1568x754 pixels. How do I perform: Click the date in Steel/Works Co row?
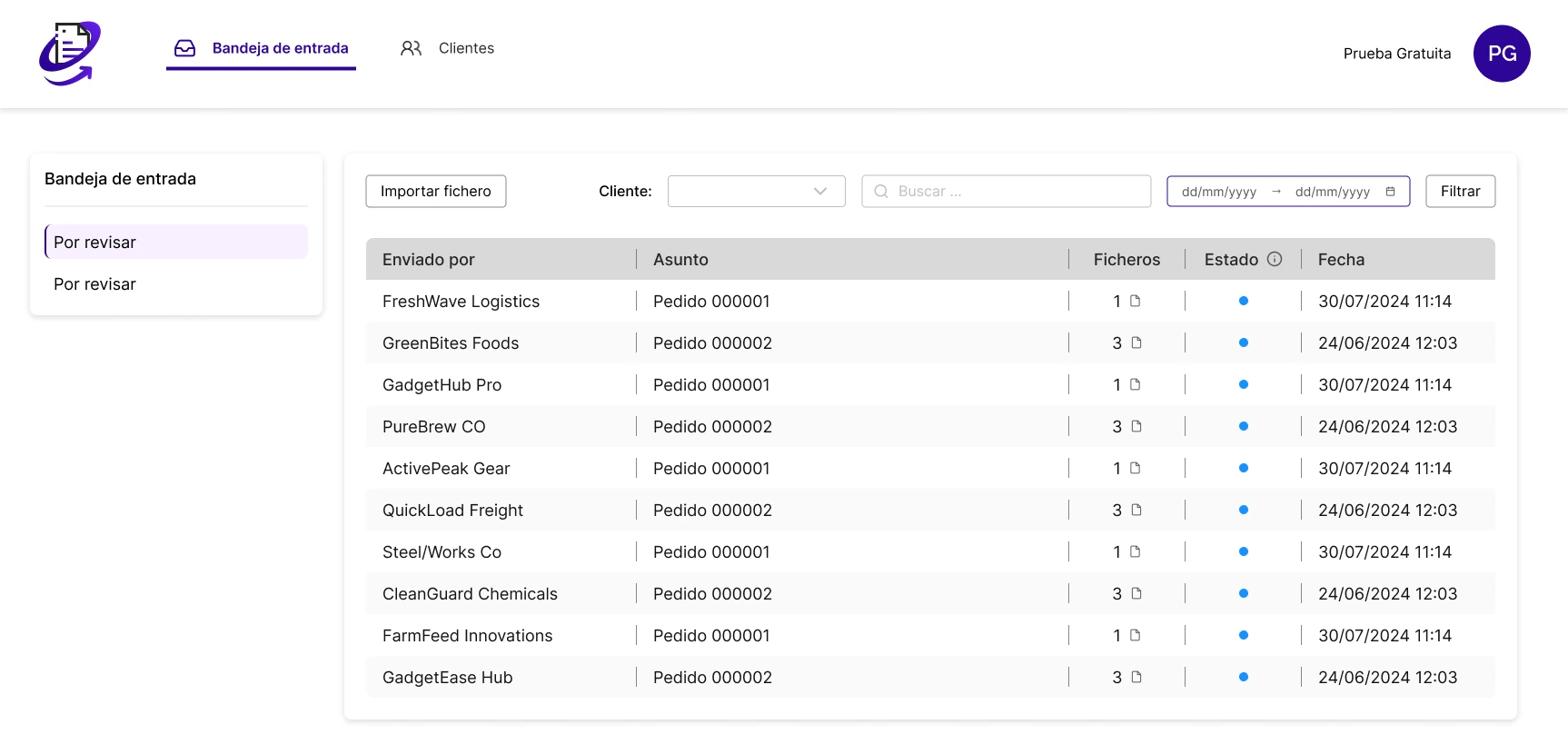pos(1384,551)
